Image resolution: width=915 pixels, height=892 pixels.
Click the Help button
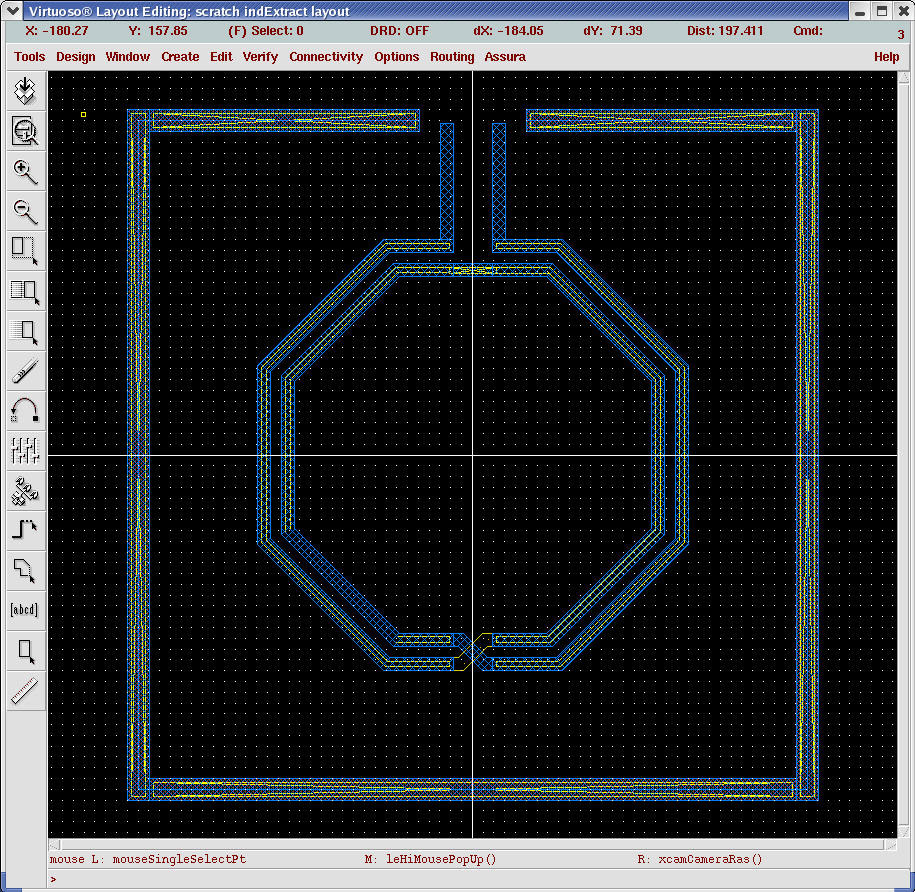point(886,57)
